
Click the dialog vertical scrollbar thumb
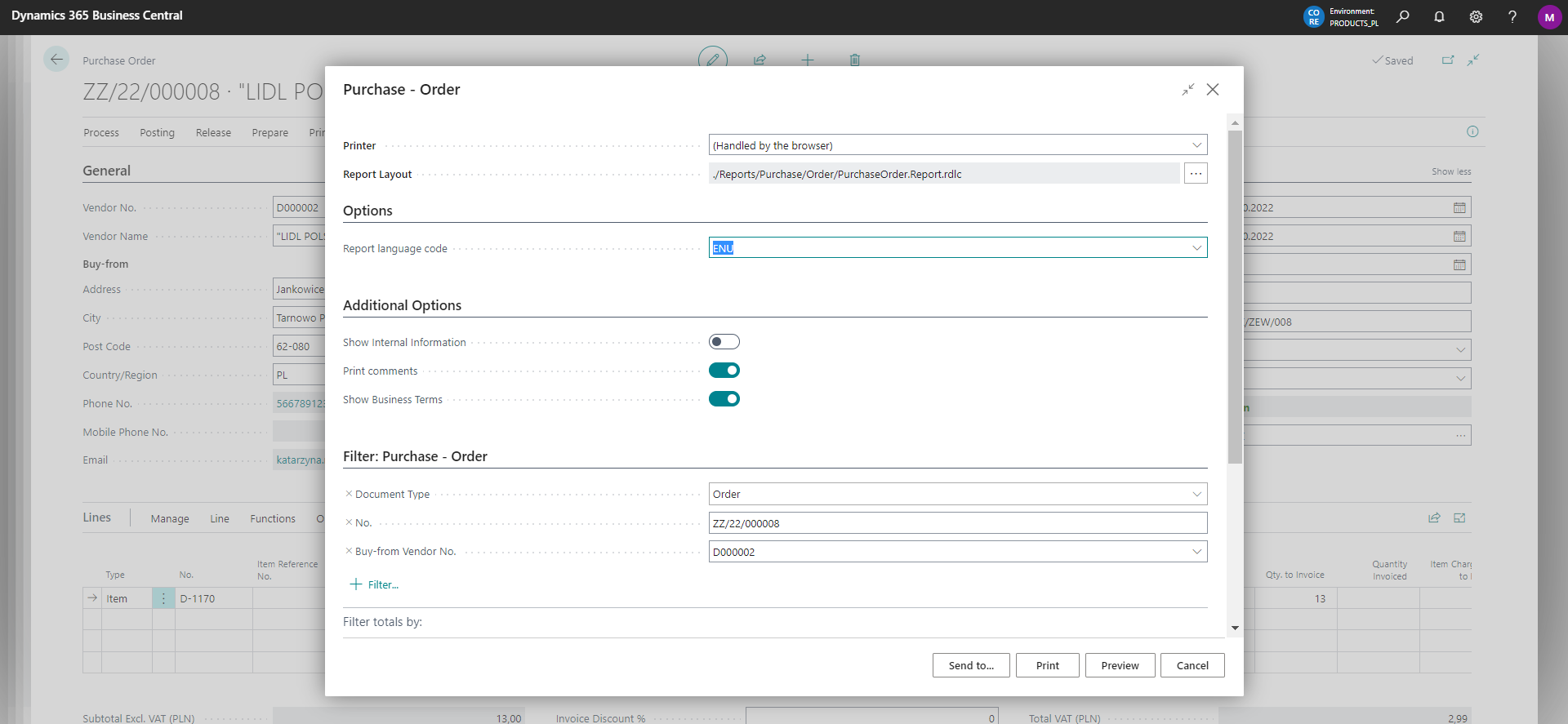tap(1235, 296)
